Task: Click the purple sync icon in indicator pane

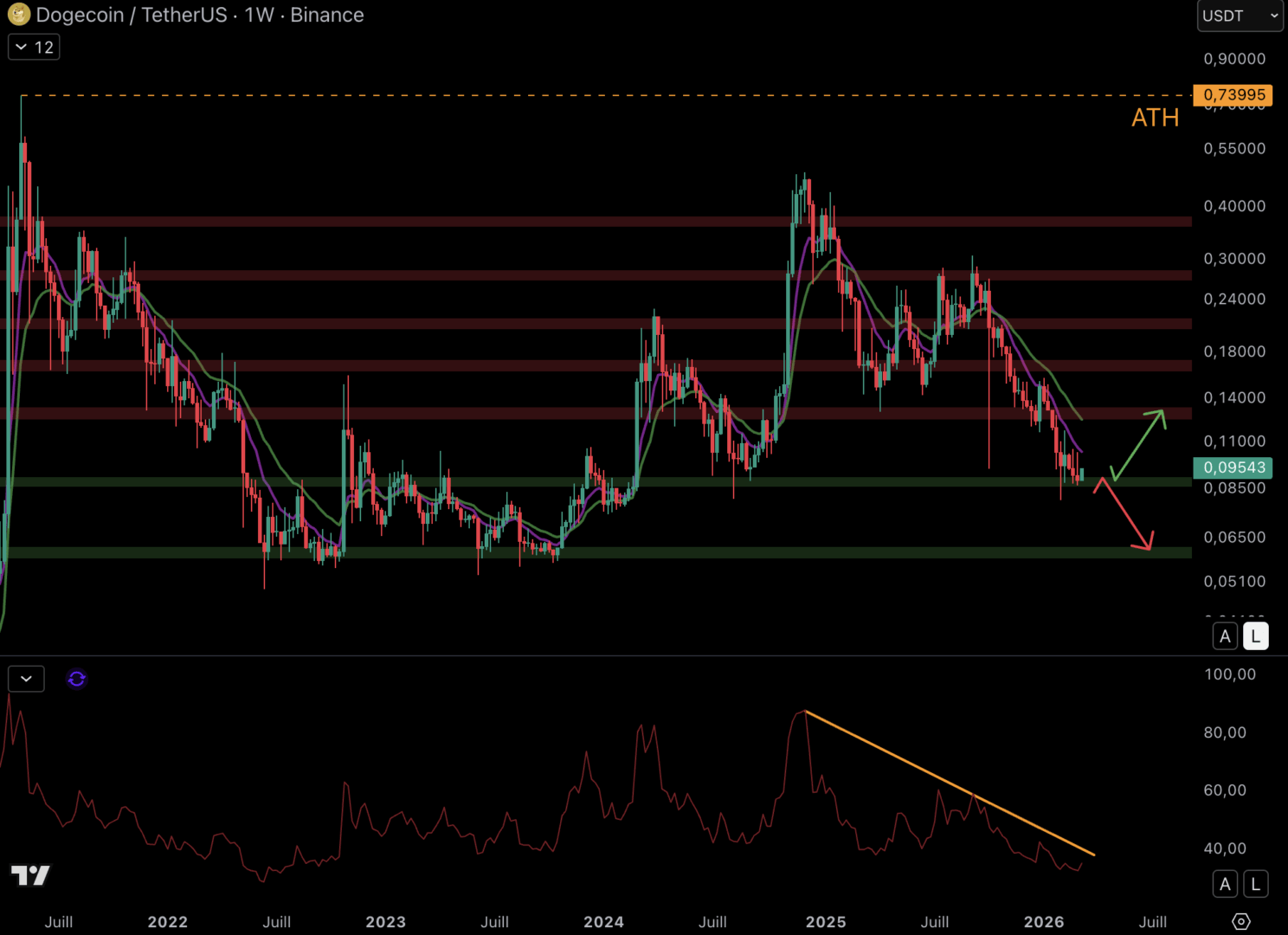Action: click(77, 679)
